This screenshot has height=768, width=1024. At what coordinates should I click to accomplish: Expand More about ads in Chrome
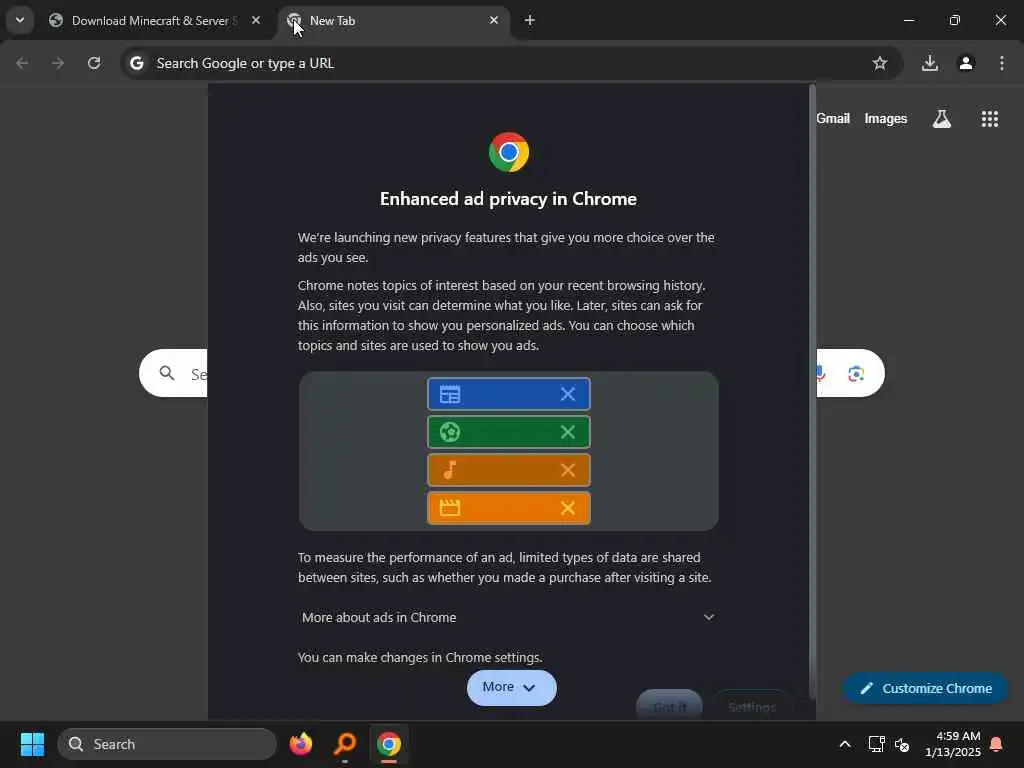coord(508,617)
